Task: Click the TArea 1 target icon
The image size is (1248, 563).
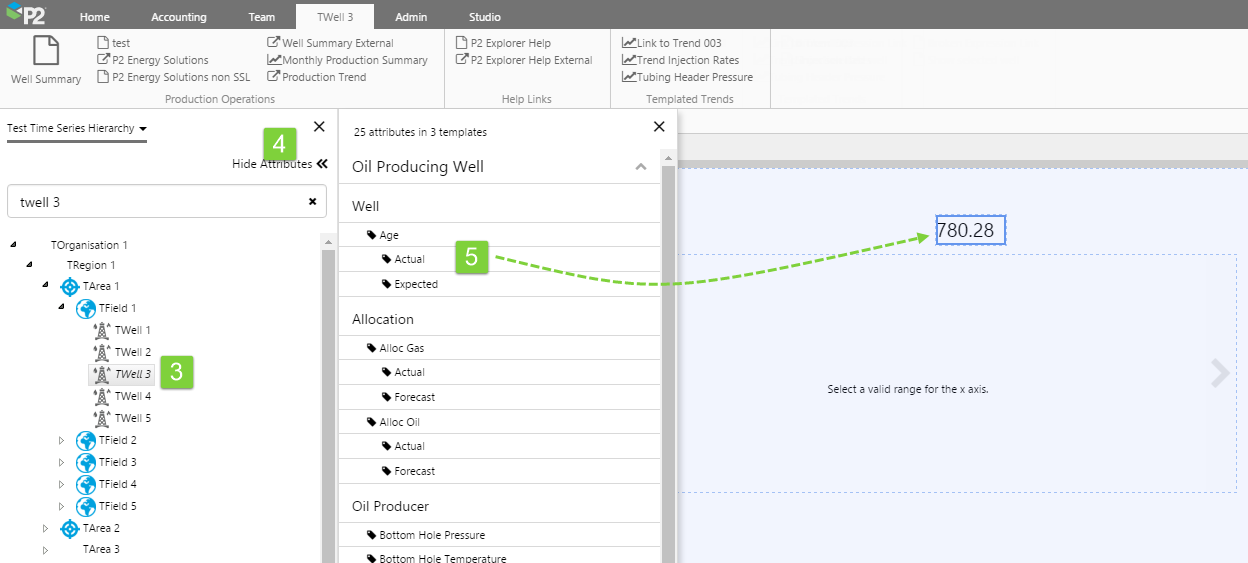Action: (70, 287)
